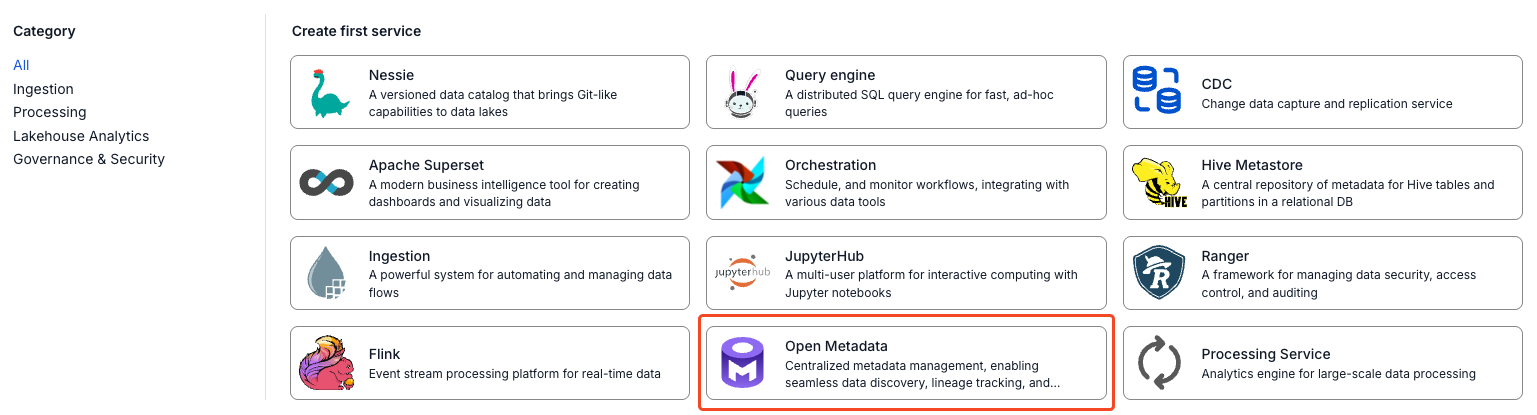
Task: Open the Nessie service title
Action: pos(391,75)
